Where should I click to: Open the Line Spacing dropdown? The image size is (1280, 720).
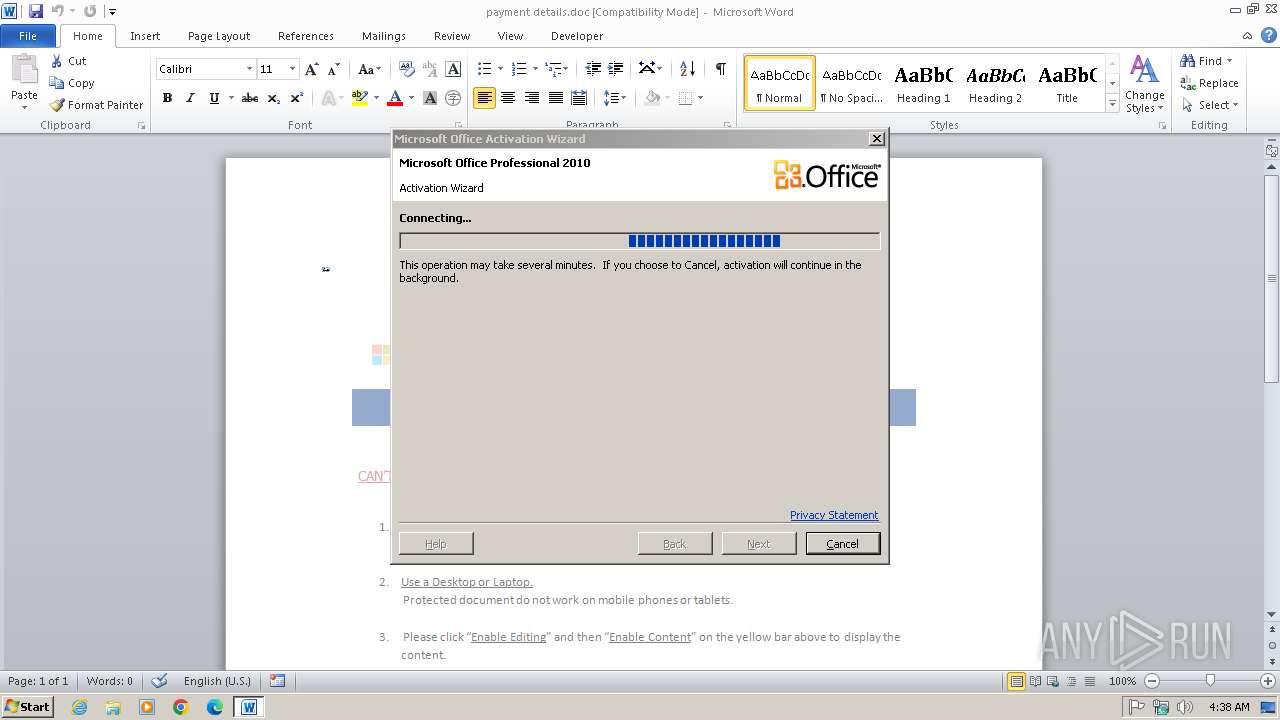coord(615,98)
